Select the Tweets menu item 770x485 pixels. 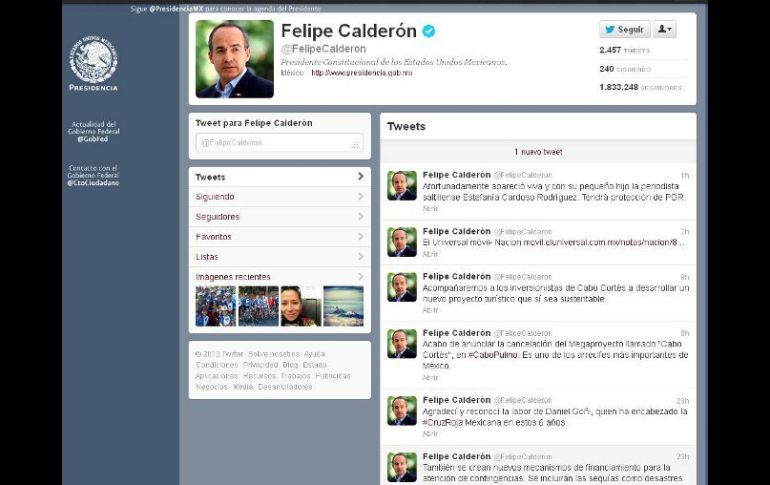(x=279, y=177)
